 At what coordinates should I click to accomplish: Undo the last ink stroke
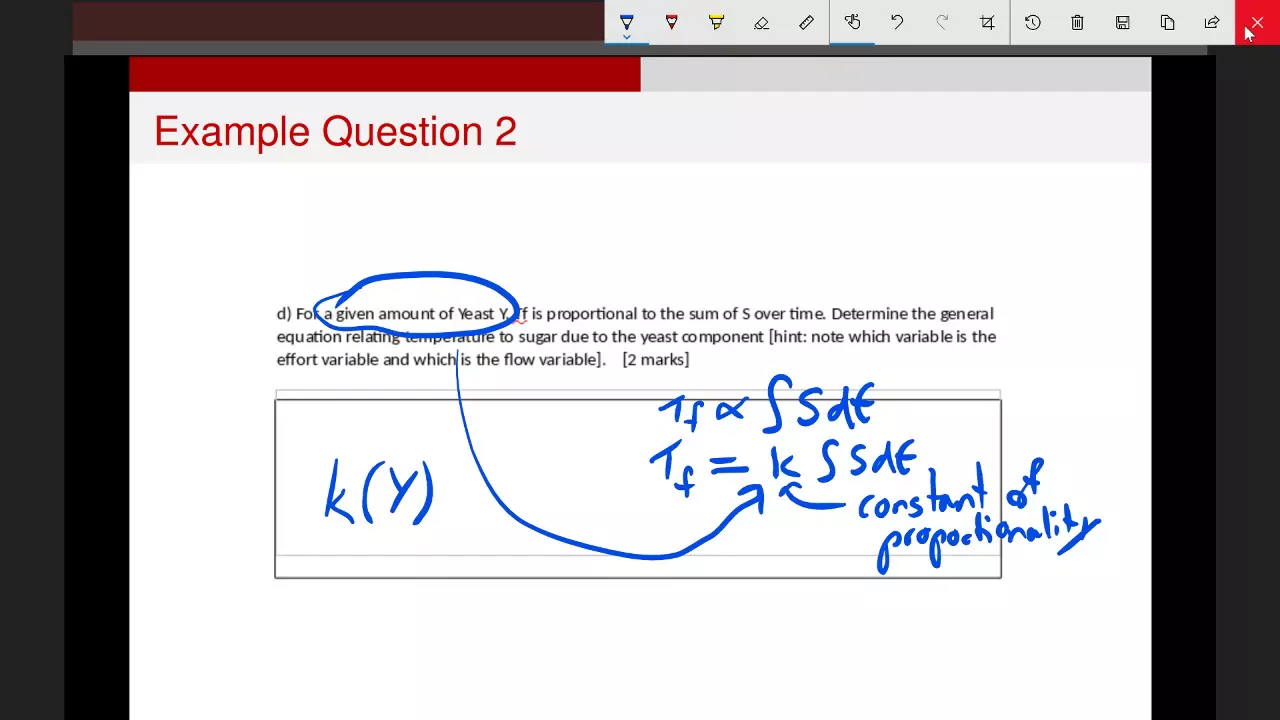(x=897, y=22)
